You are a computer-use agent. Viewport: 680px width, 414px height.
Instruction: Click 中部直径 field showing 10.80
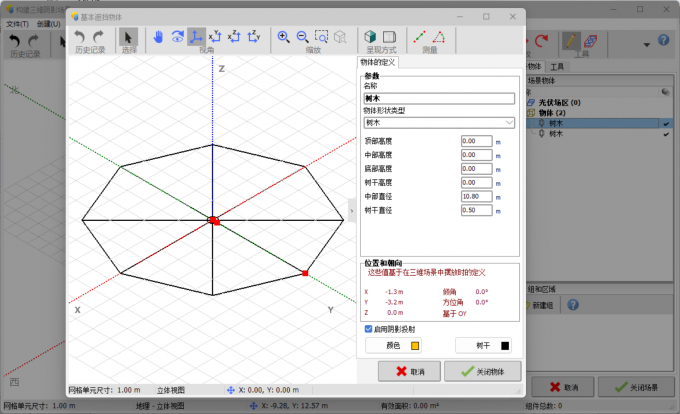tap(477, 196)
